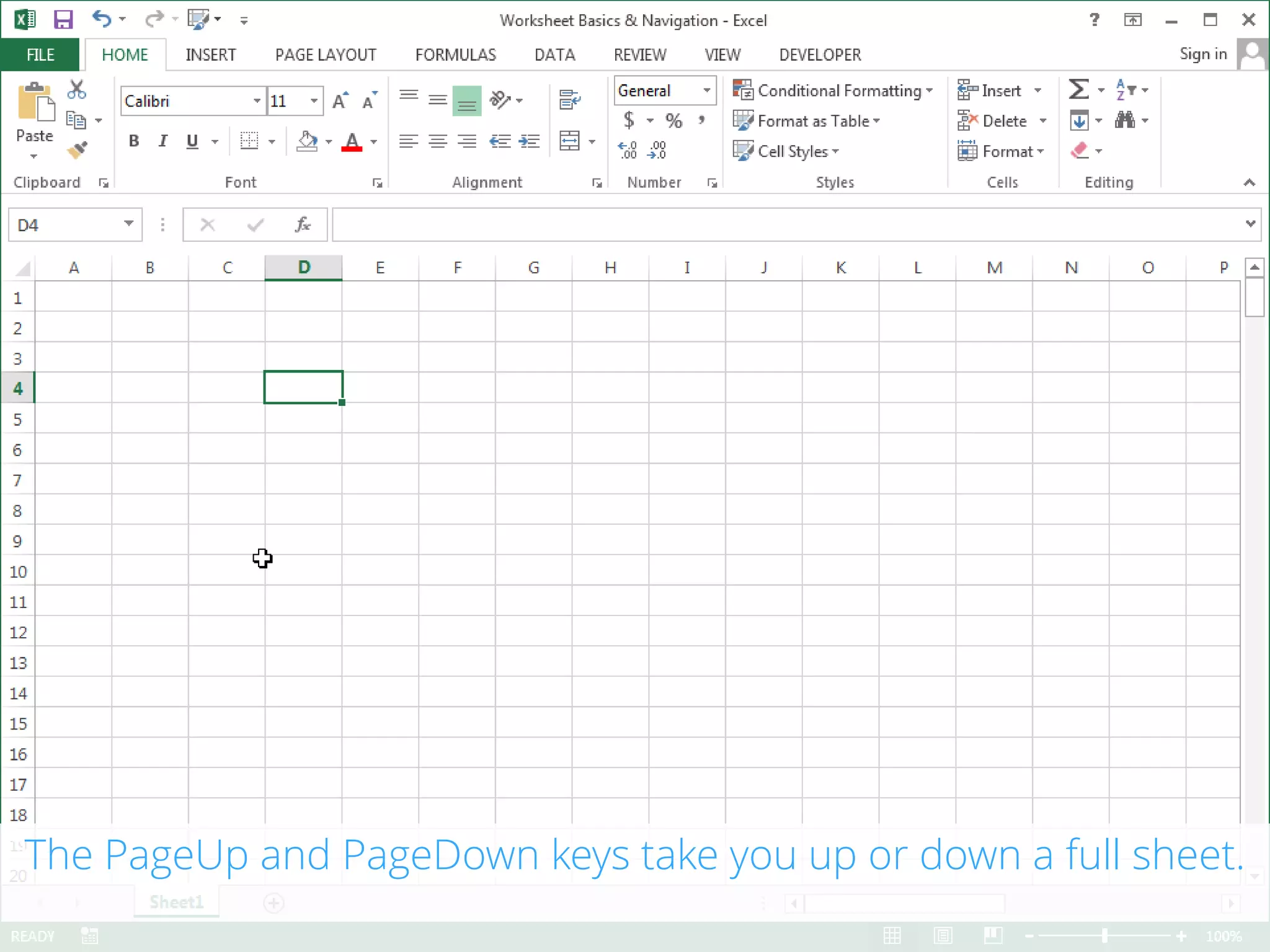Collapse the ribbon with the up chevron

click(1250, 182)
